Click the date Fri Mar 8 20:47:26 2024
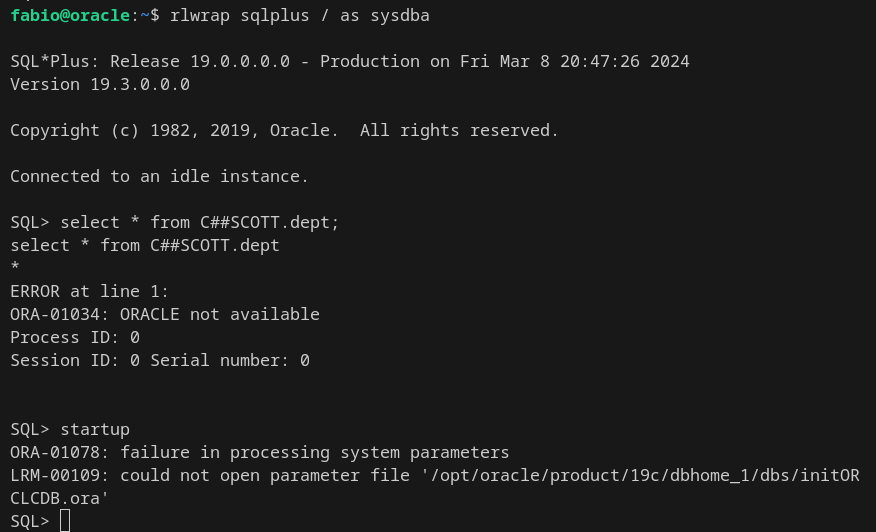This screenshot has height=532, width=876. [x=574, y=62]
